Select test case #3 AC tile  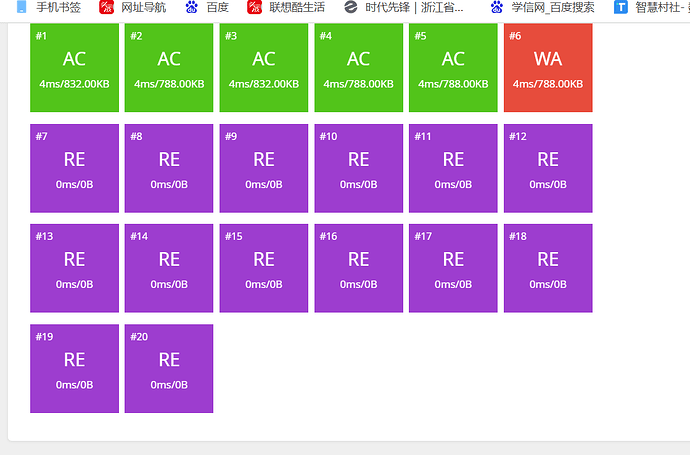click(264, 68)
